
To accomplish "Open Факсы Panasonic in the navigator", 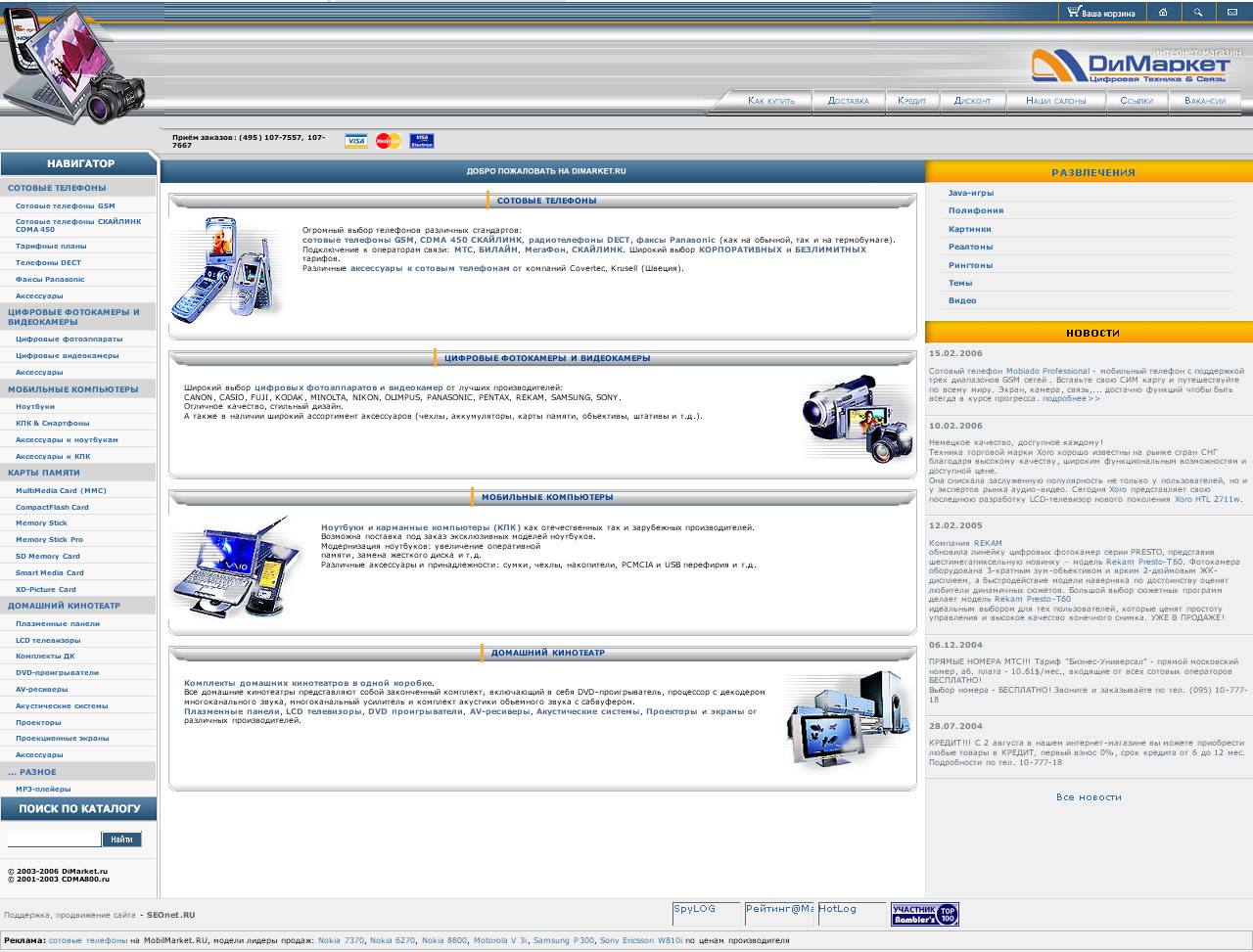I will point(50,280).
